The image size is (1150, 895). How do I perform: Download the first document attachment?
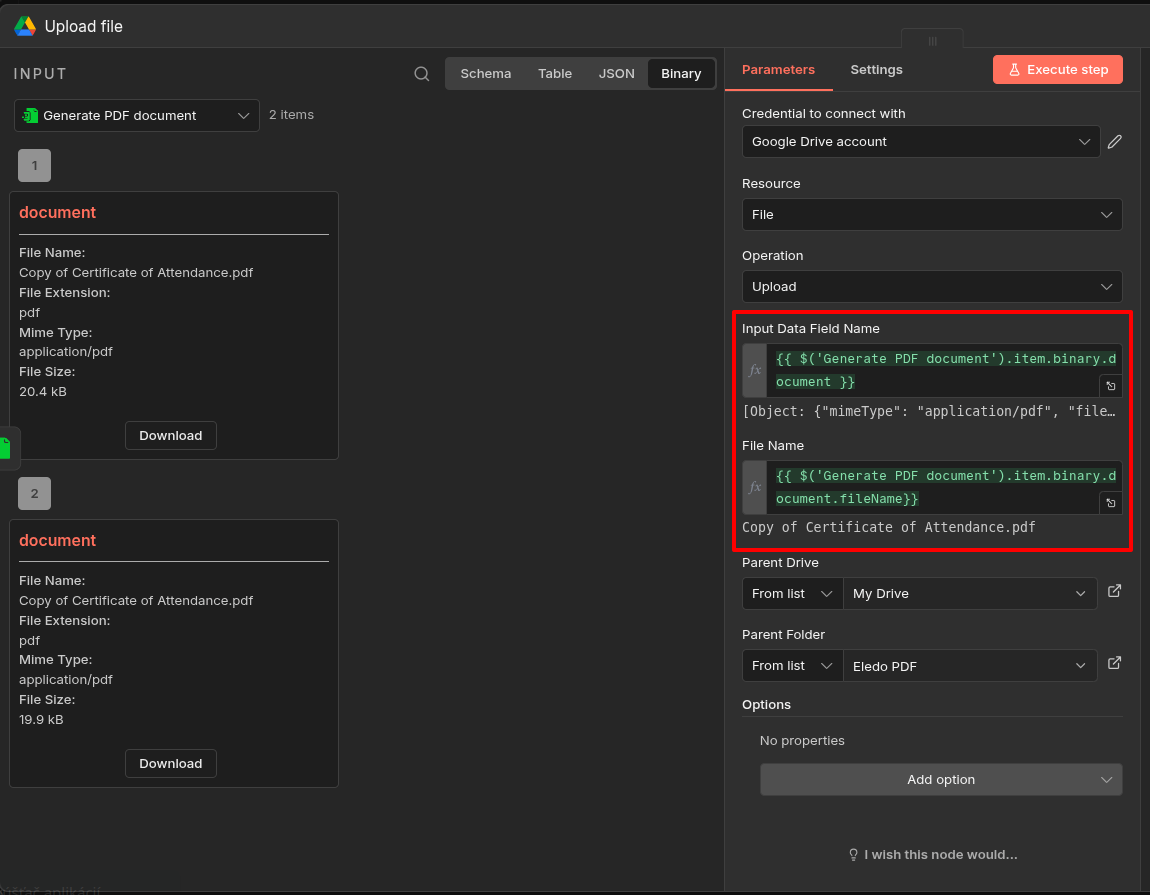pyautogui.click(x=170, y=435)
